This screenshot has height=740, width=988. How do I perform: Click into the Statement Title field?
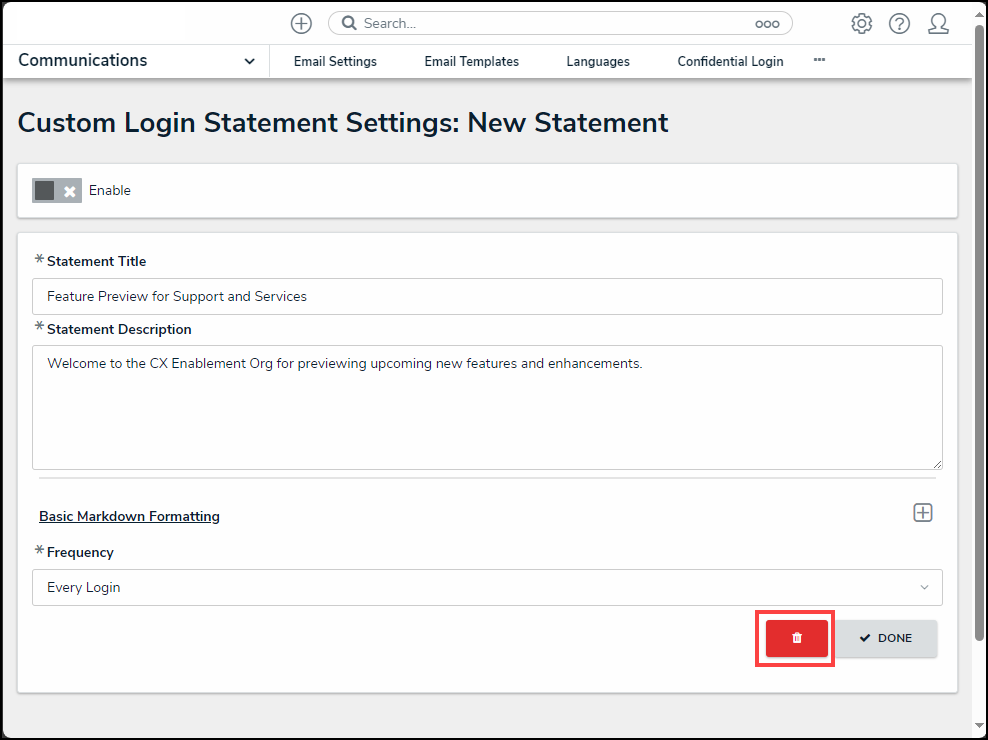(x=487, y=296)
